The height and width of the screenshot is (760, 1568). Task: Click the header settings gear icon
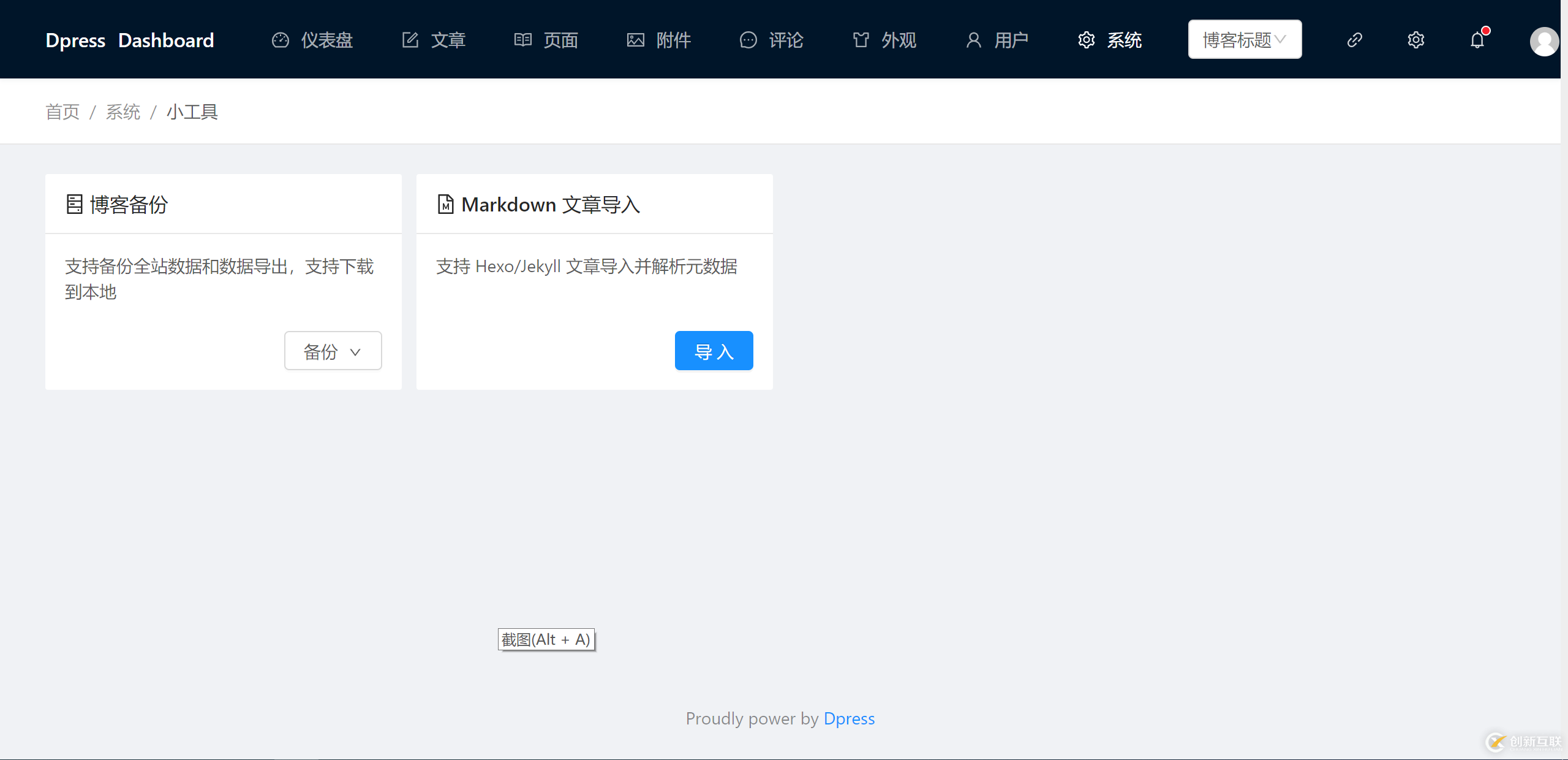tap(1416, 40)
